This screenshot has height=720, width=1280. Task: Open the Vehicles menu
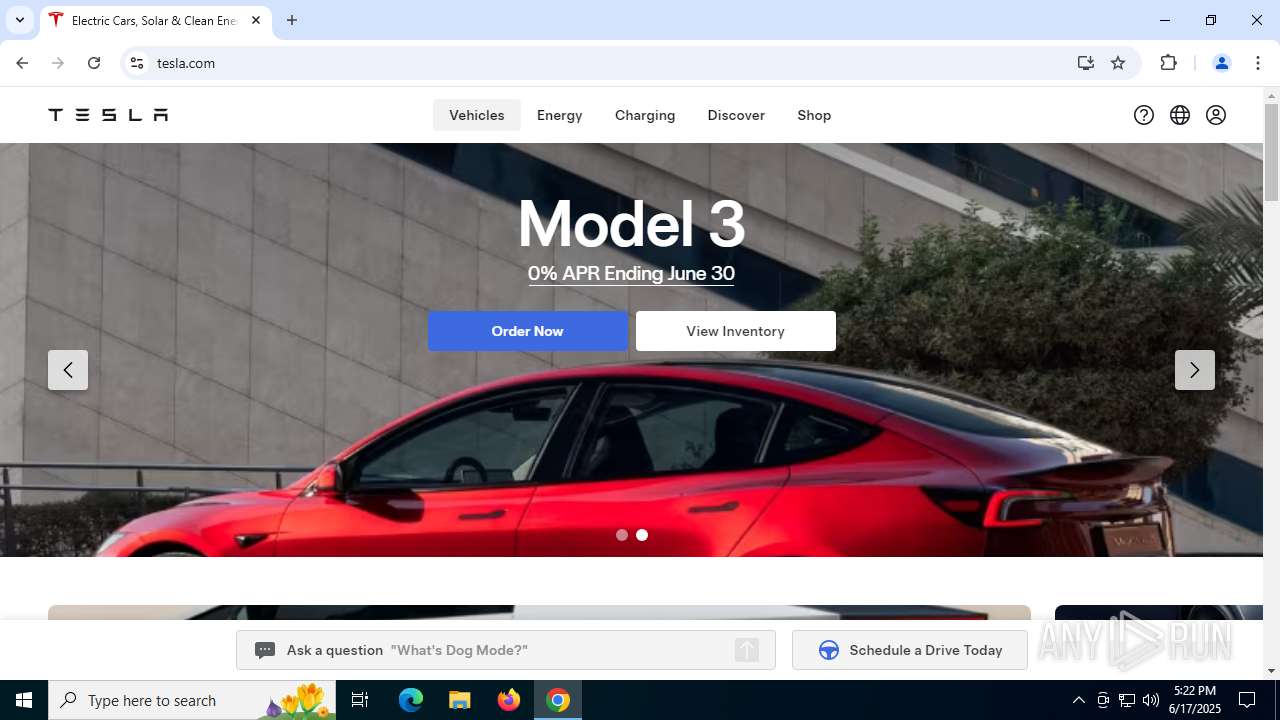(477, 115)
